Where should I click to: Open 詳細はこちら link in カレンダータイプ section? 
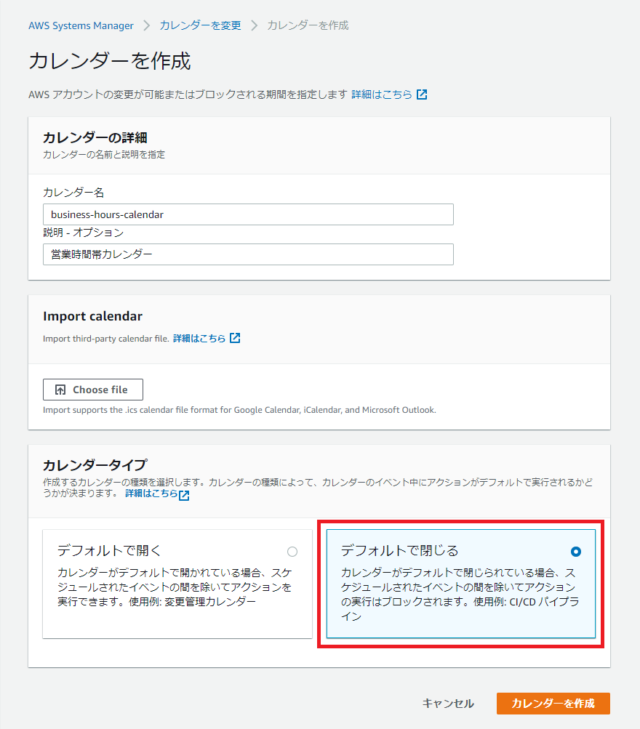pos(151,493)
